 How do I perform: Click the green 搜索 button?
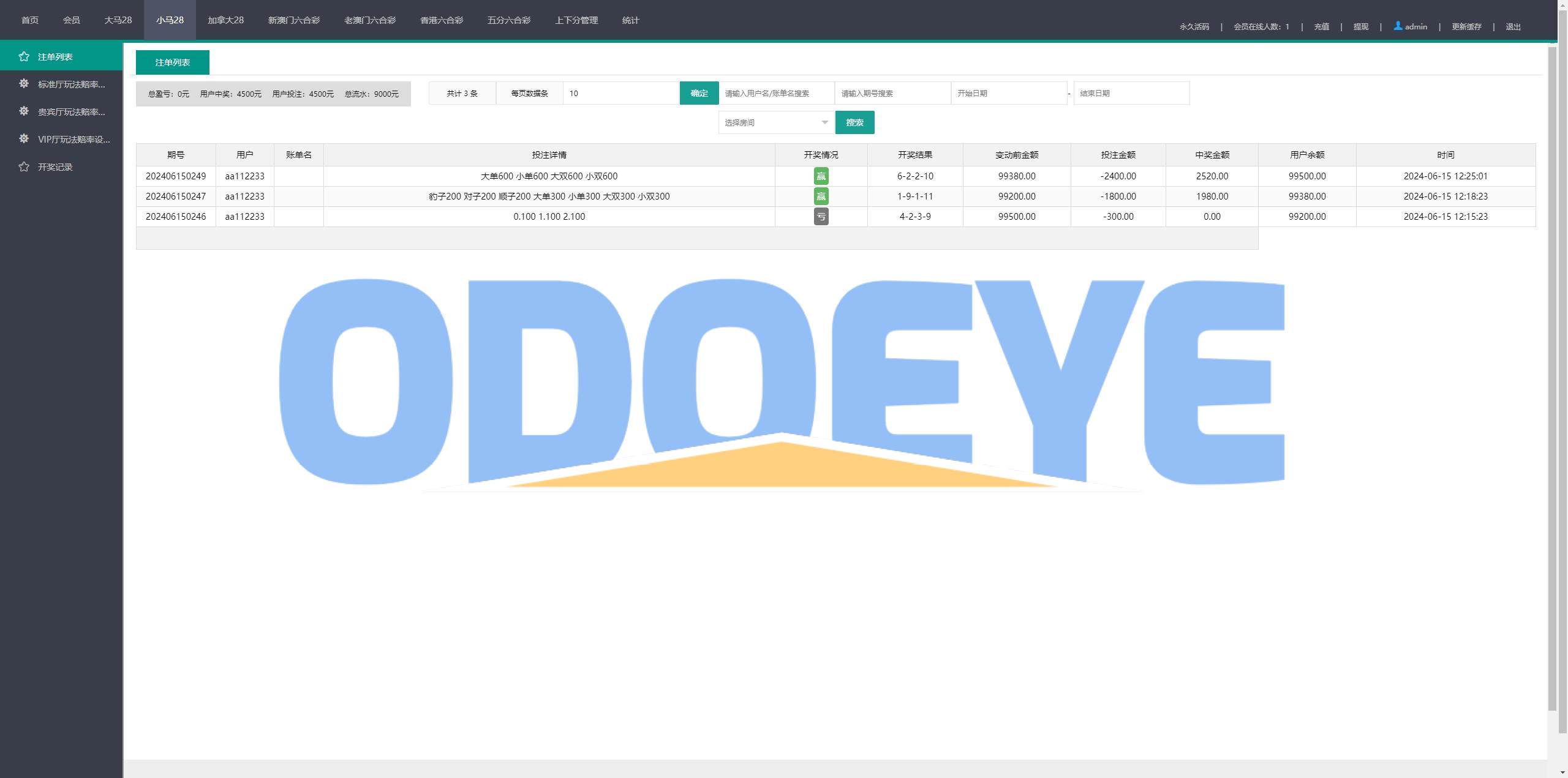coord(854,122)
